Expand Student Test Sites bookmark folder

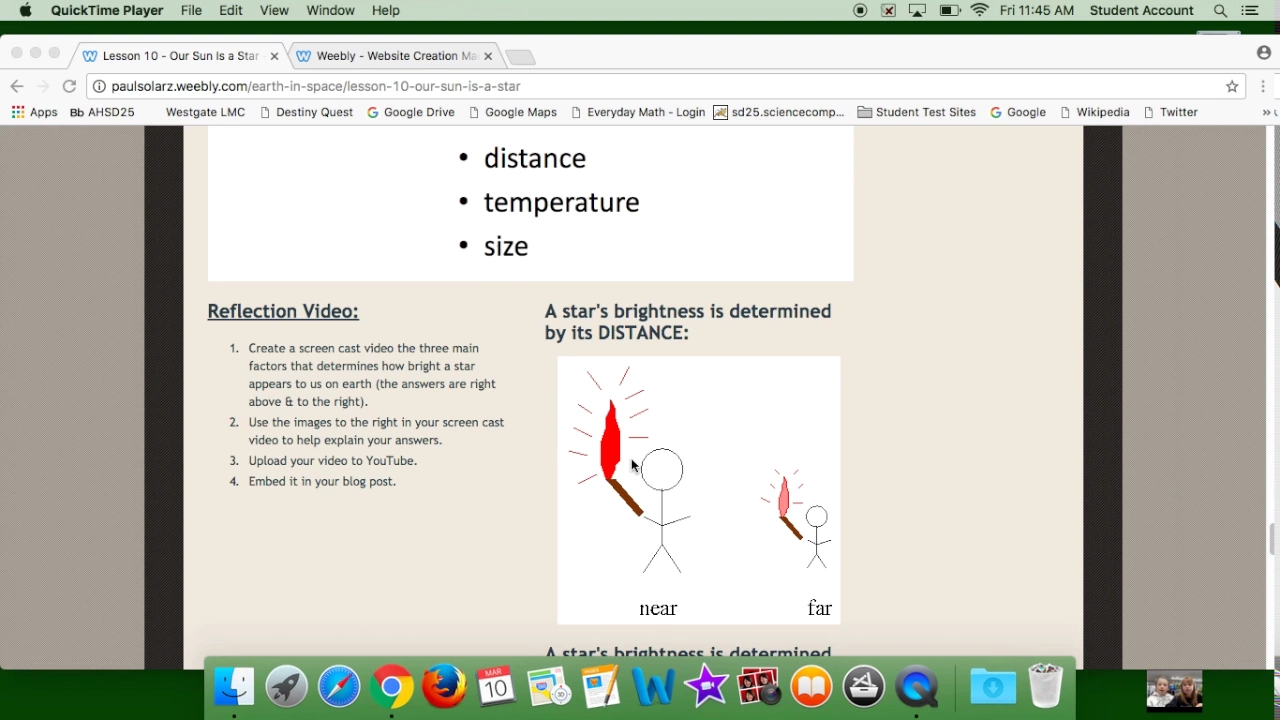(x=917, y=112)
